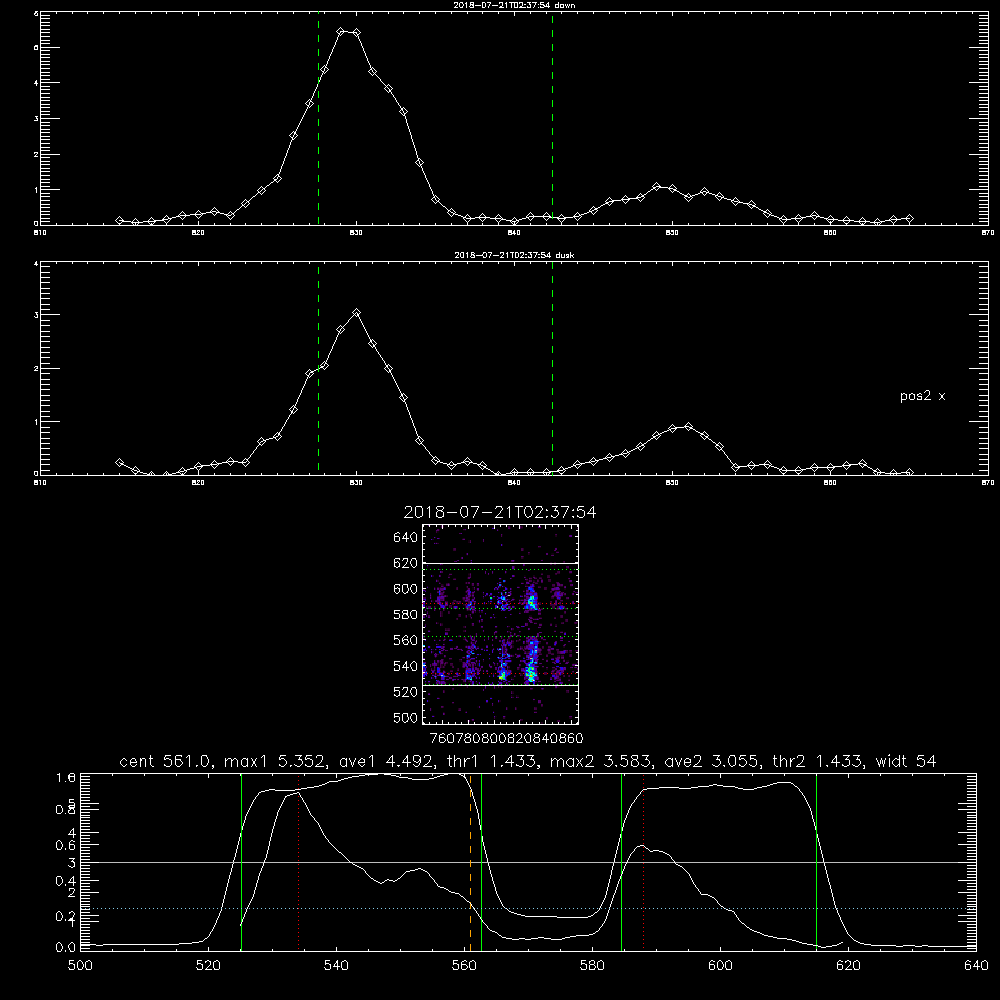Click the dotted horizontal threshold line in bottom plot

coord(528,908)
